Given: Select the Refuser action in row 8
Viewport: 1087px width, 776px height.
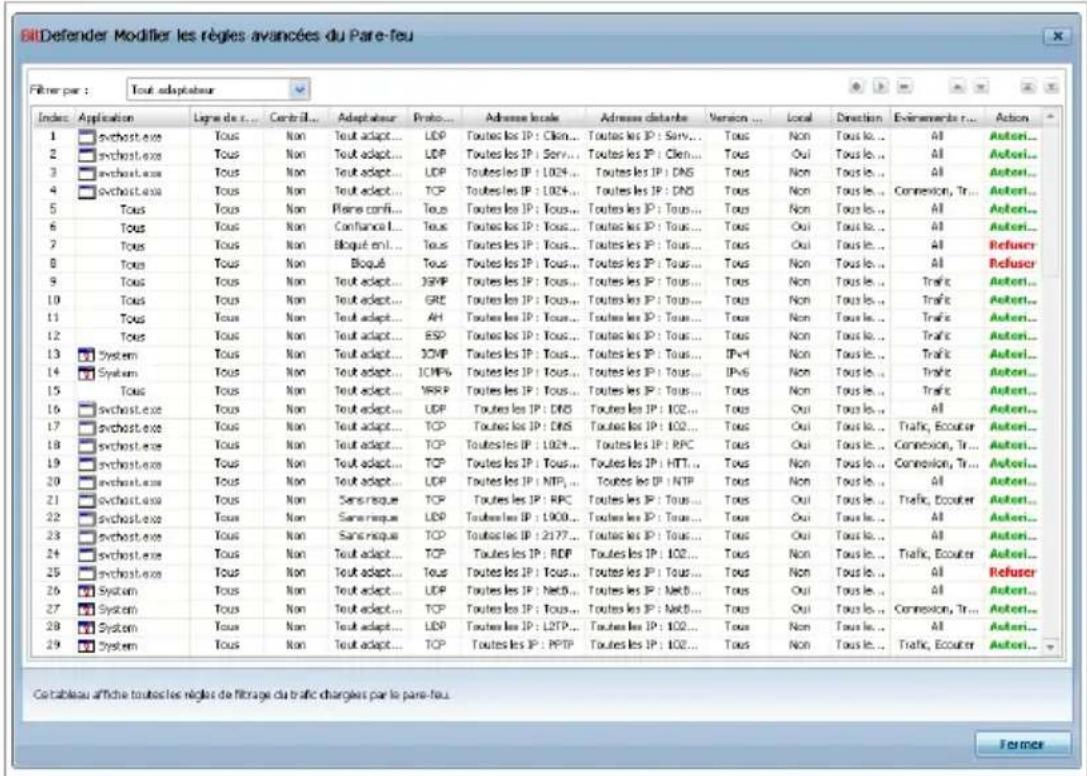Looking at the screenshot, I should [x=1012, y=264].
